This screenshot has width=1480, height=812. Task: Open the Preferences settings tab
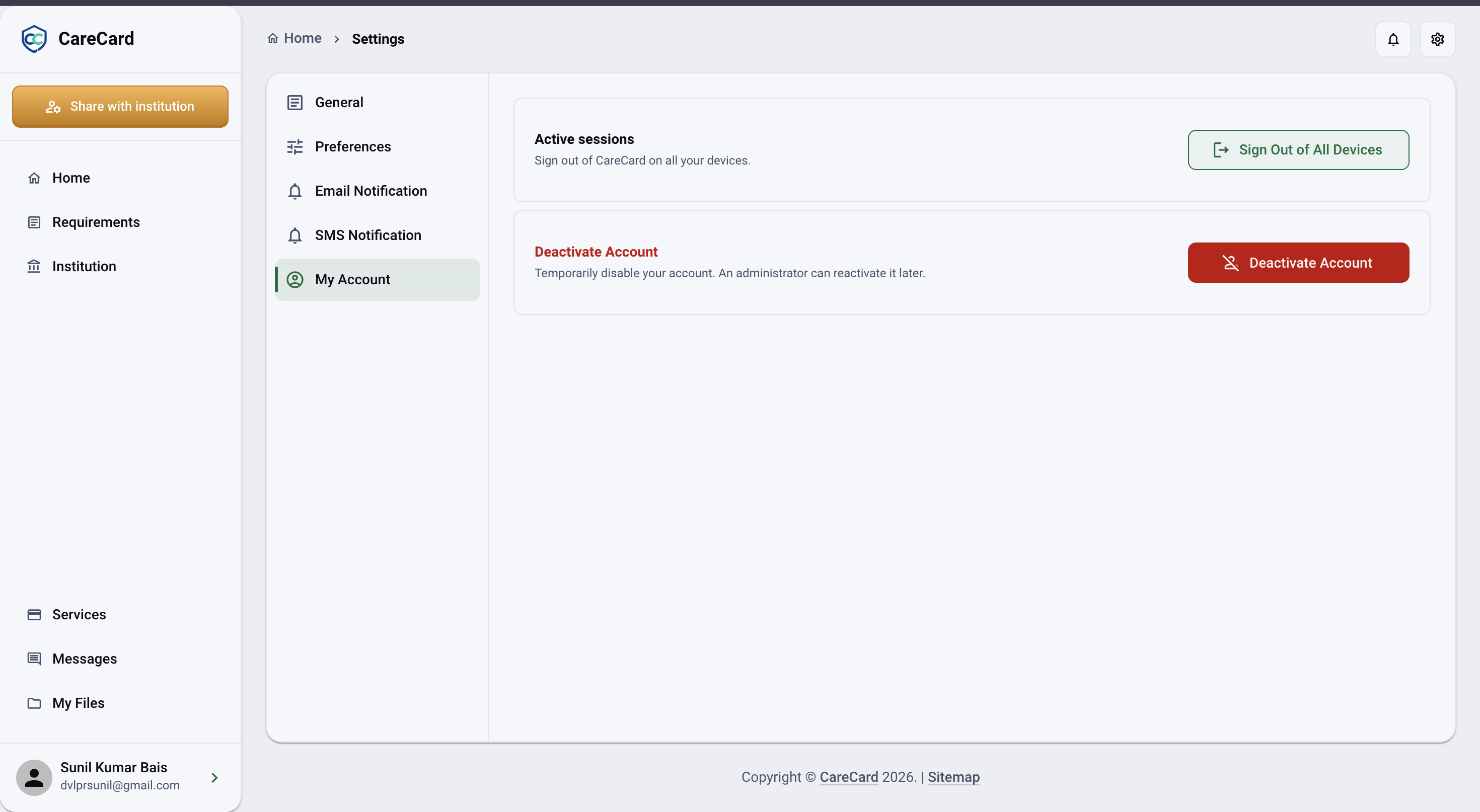point(378,146)
